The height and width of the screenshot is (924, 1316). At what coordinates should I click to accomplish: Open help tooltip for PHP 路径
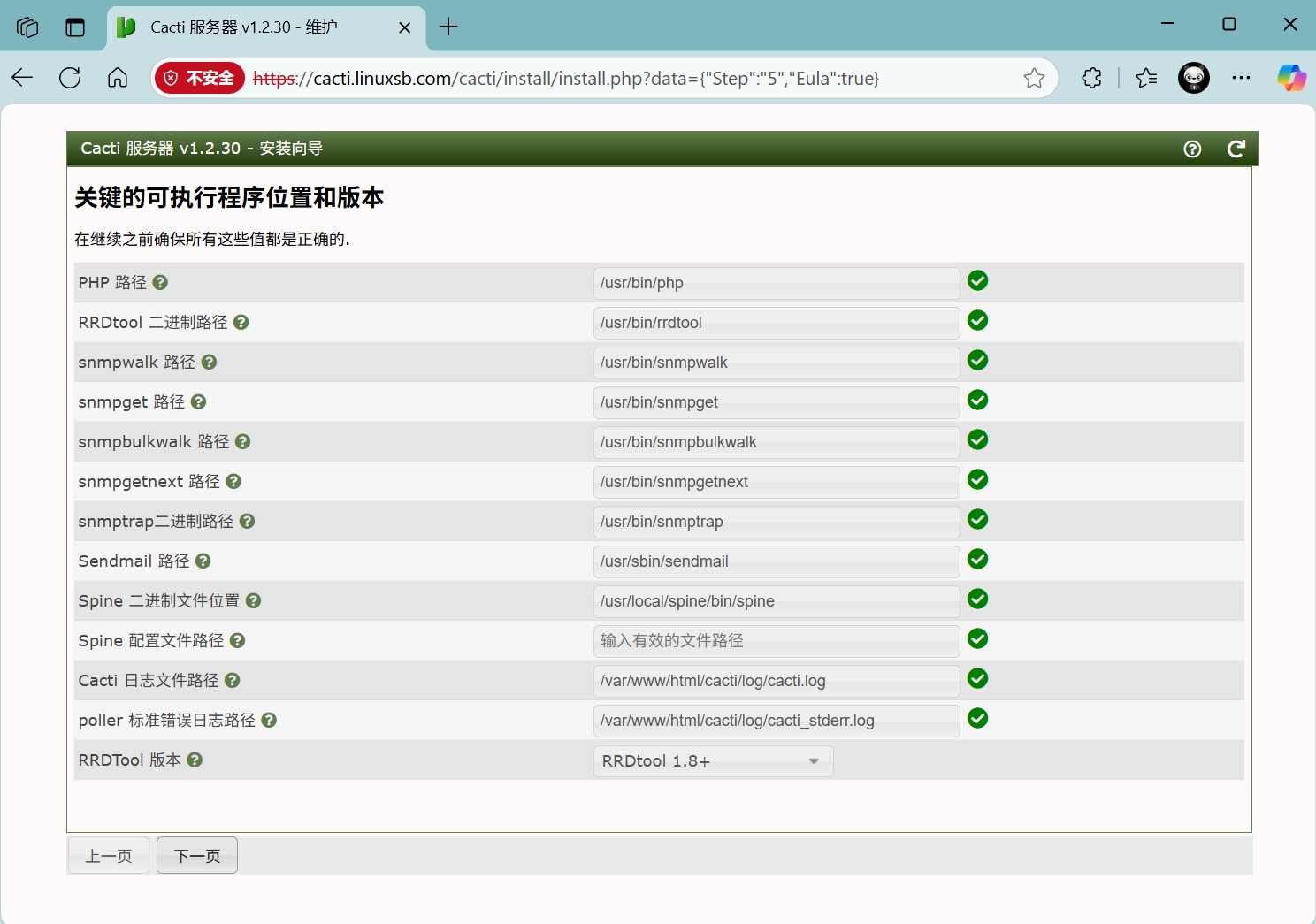coord(160,282)
